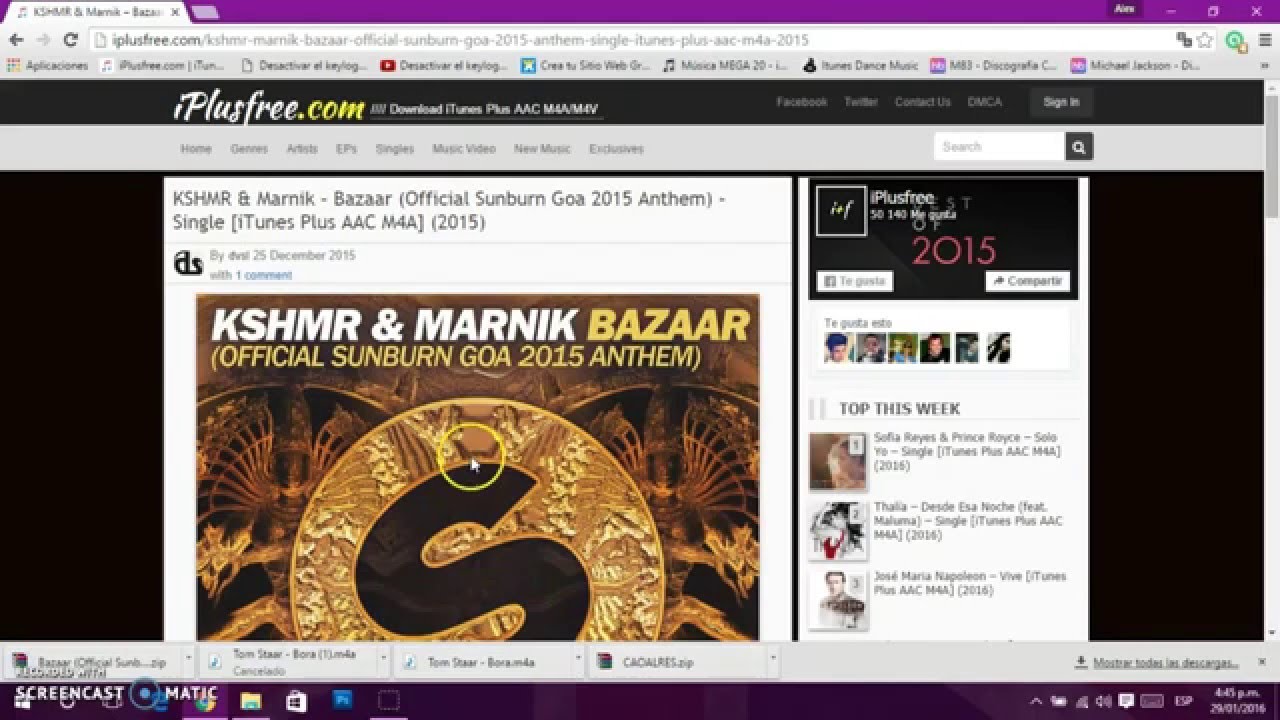Viewport: 1280px width, 720px height.
Task: Open the Music Video menu item
Action: (464, 148)
